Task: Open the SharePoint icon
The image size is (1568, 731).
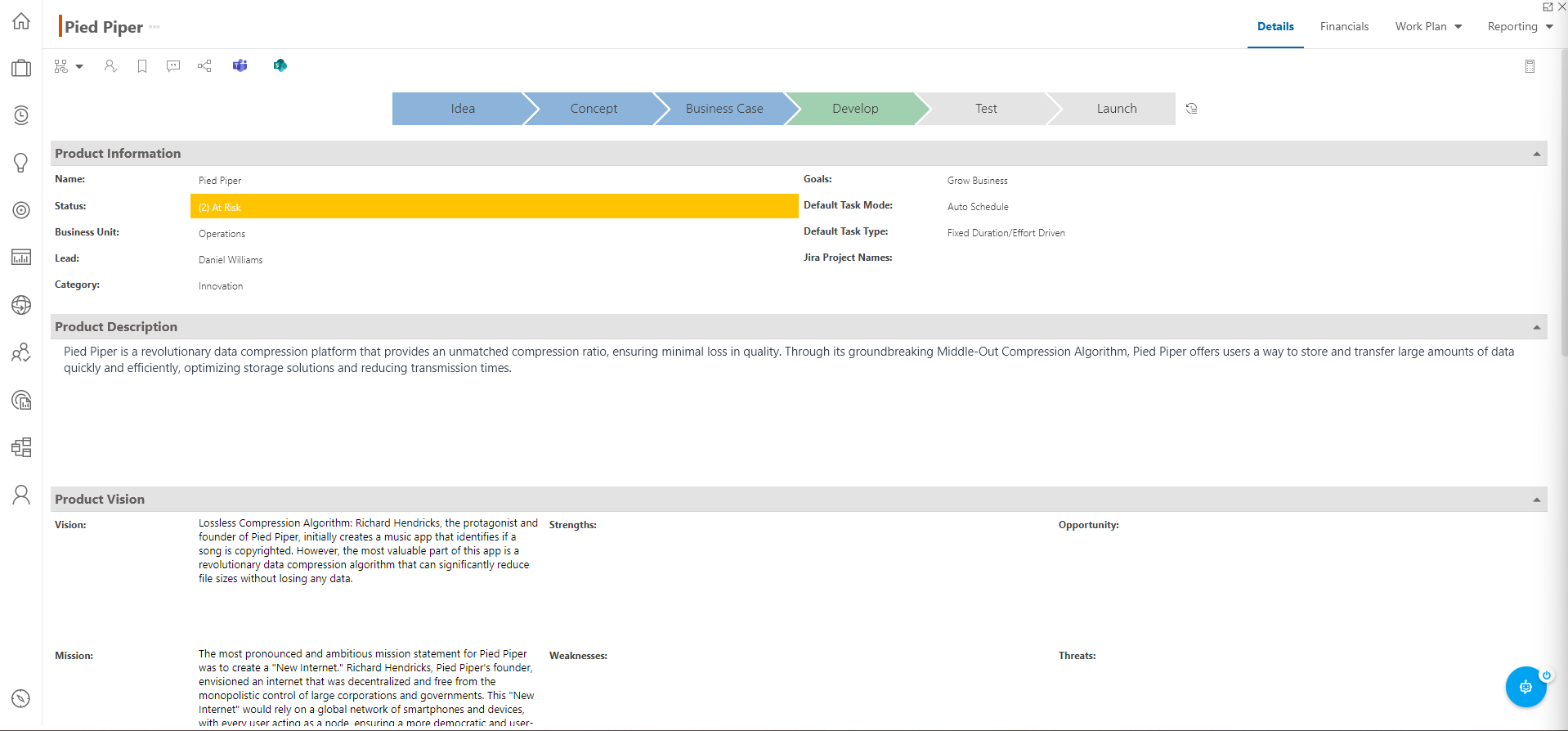Action: [280, 65]
